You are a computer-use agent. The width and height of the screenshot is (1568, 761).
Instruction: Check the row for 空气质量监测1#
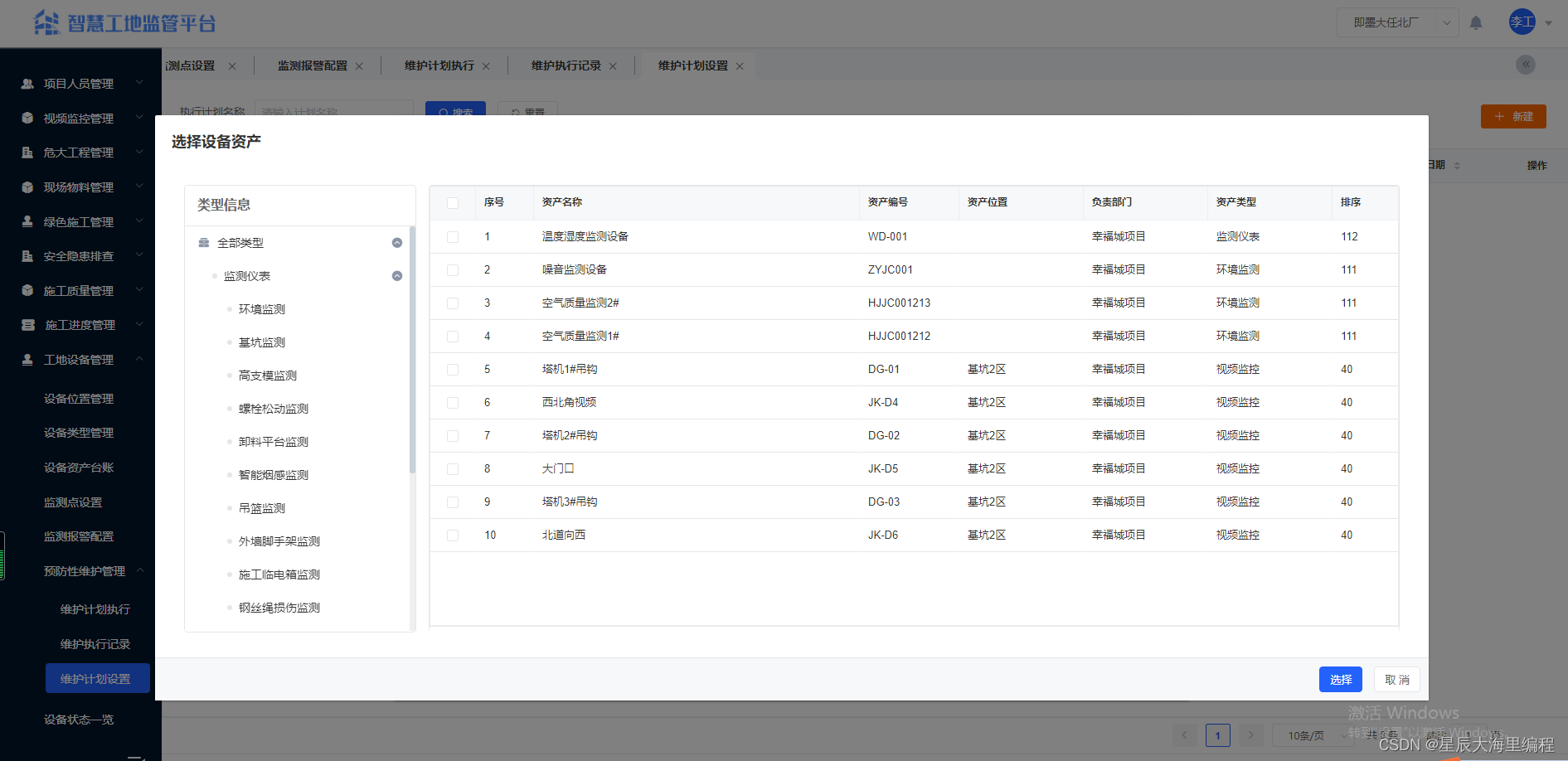coord(453,337)
